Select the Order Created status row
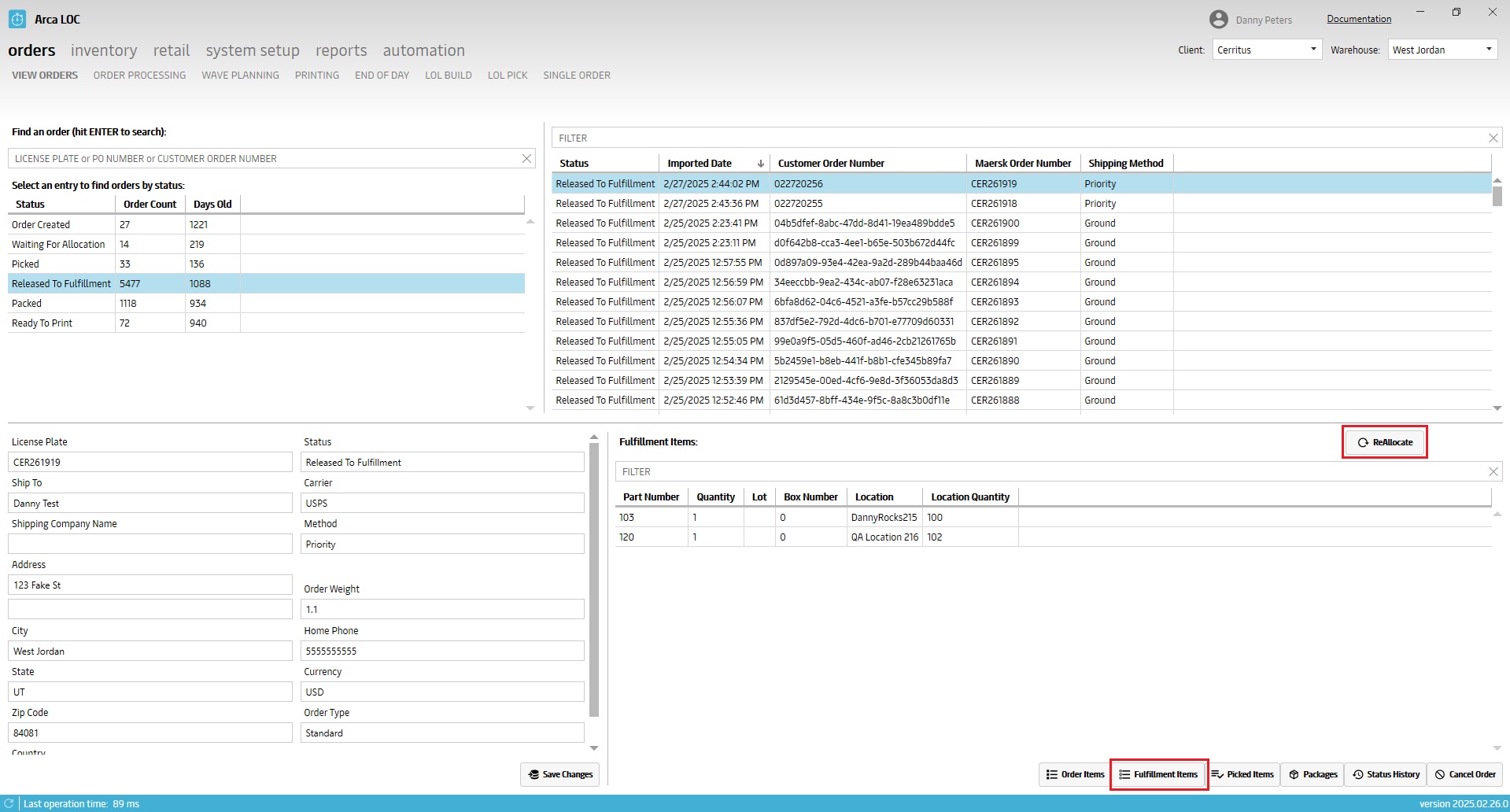 point(266,224)
